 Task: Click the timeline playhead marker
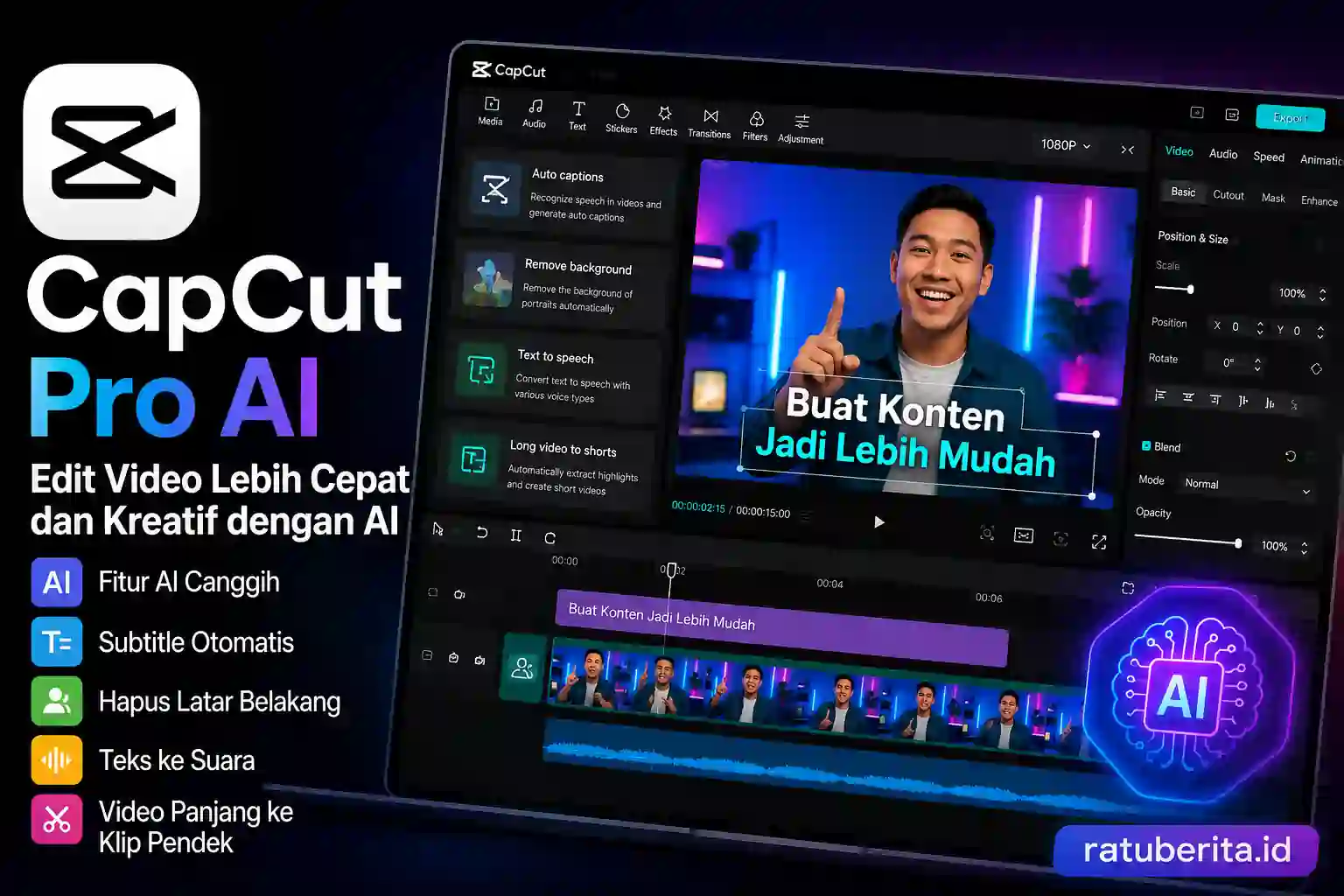[671, 570]
